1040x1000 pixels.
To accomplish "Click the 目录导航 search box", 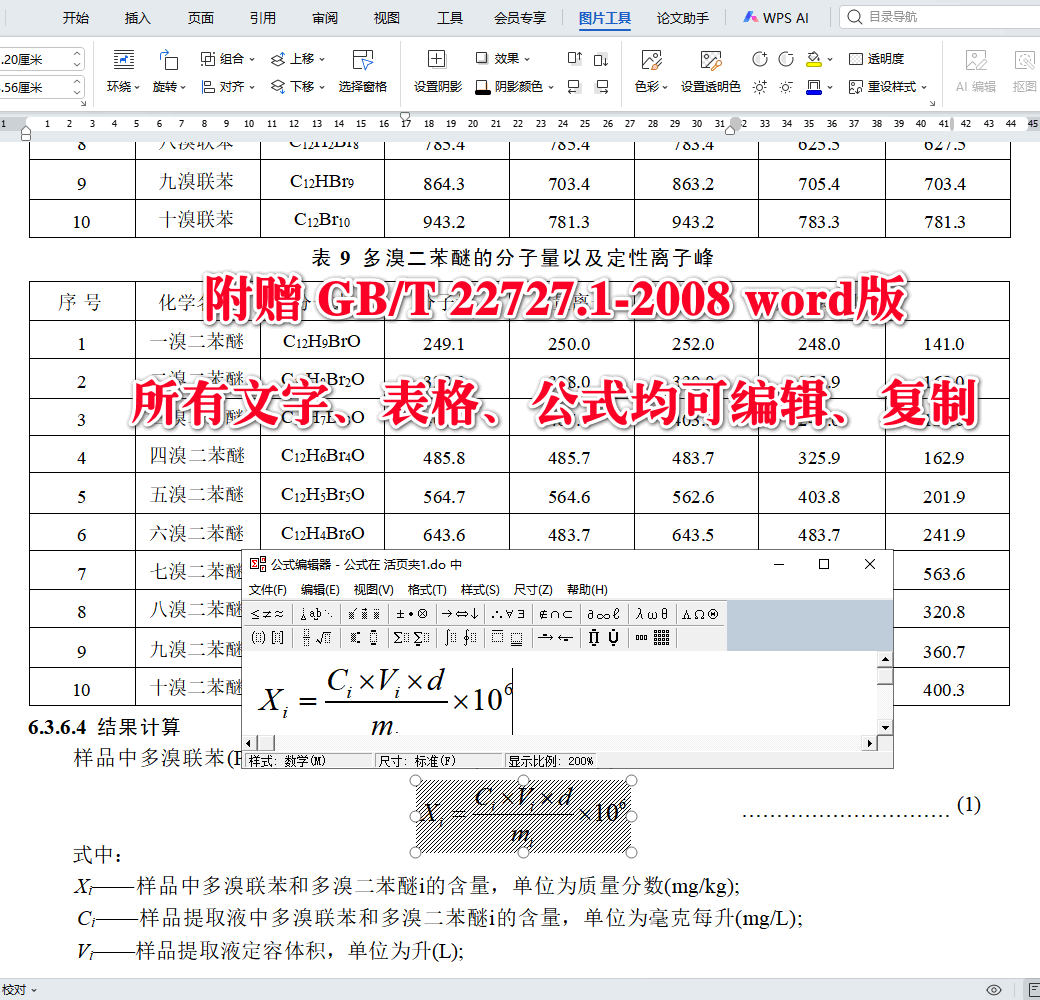I will (x=942, y=17).
